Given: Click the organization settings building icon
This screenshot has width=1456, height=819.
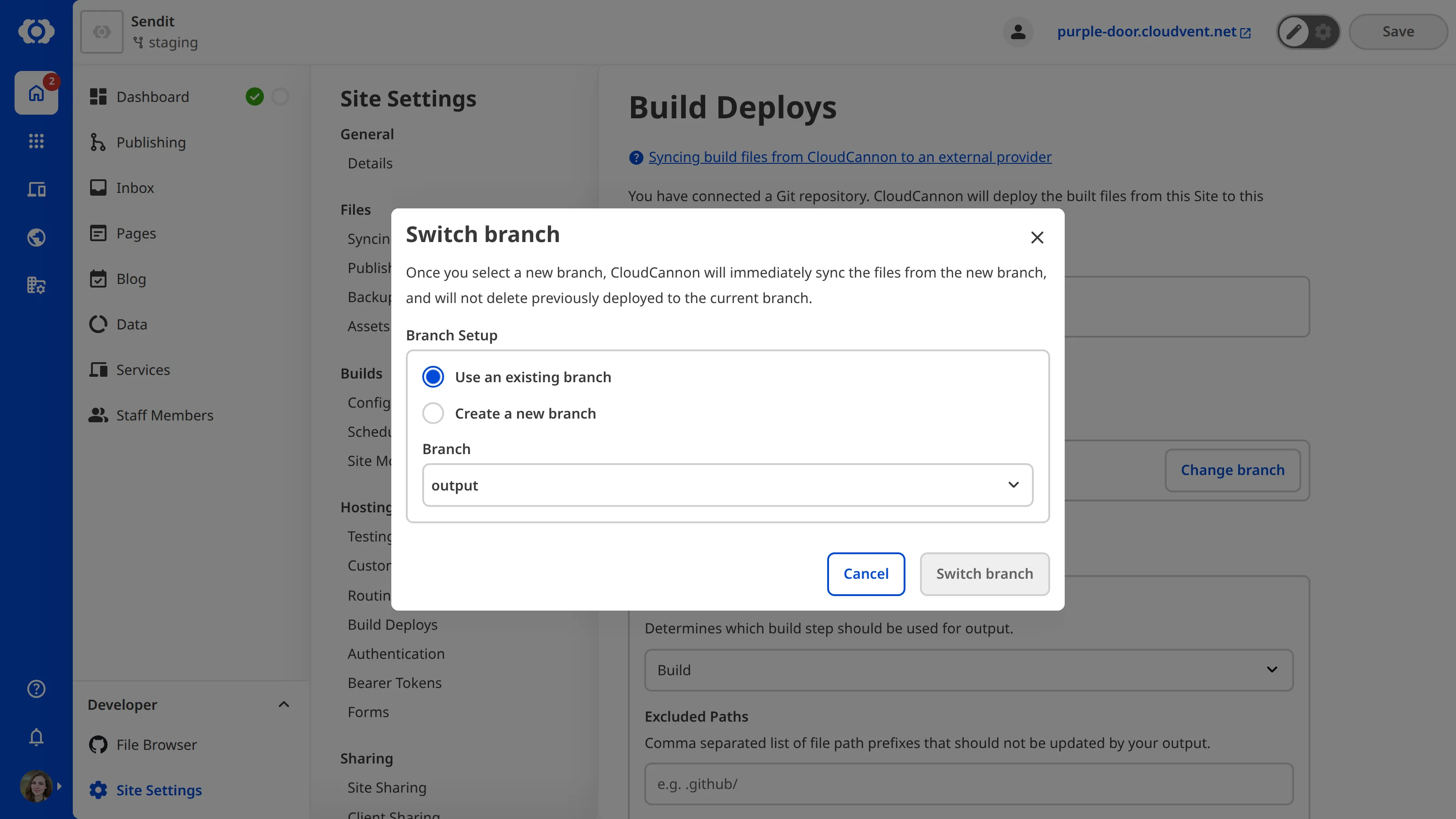Looking at the screenshot, I should click(x=36, y=285).
